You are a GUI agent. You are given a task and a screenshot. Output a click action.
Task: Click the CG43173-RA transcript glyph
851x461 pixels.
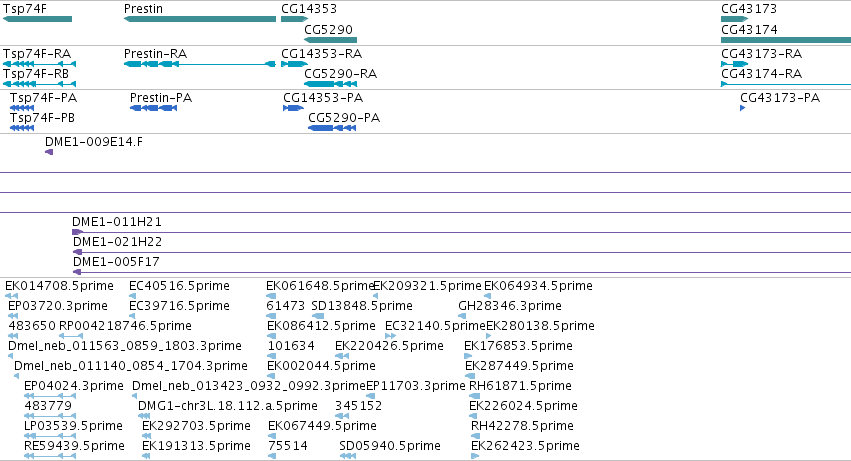(x=734, y=64)
